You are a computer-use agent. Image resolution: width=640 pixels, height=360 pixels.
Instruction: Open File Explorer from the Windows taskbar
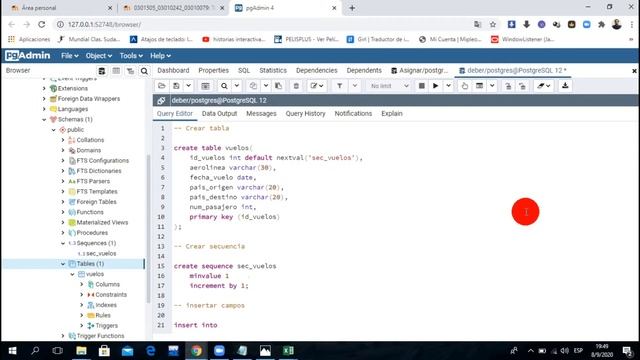81,351
